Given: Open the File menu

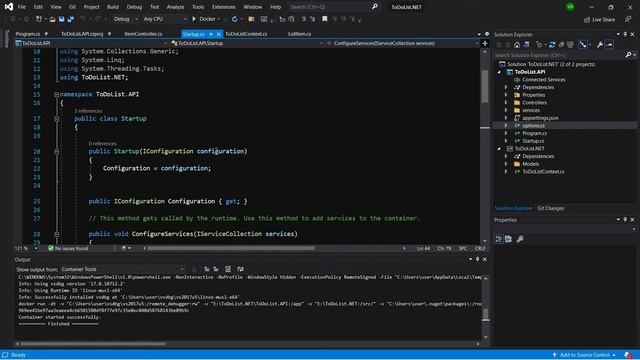Looking at the screenshot, I should pos(22,7).
